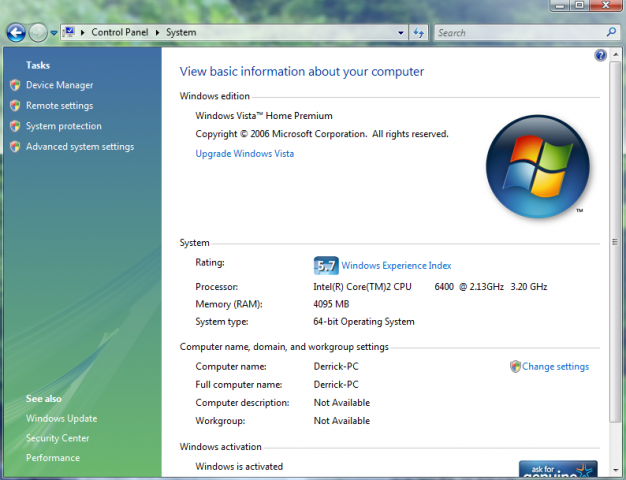Click the magnifying glass search icon
This screenshot has height=480, width=626.
click(611, 32)
